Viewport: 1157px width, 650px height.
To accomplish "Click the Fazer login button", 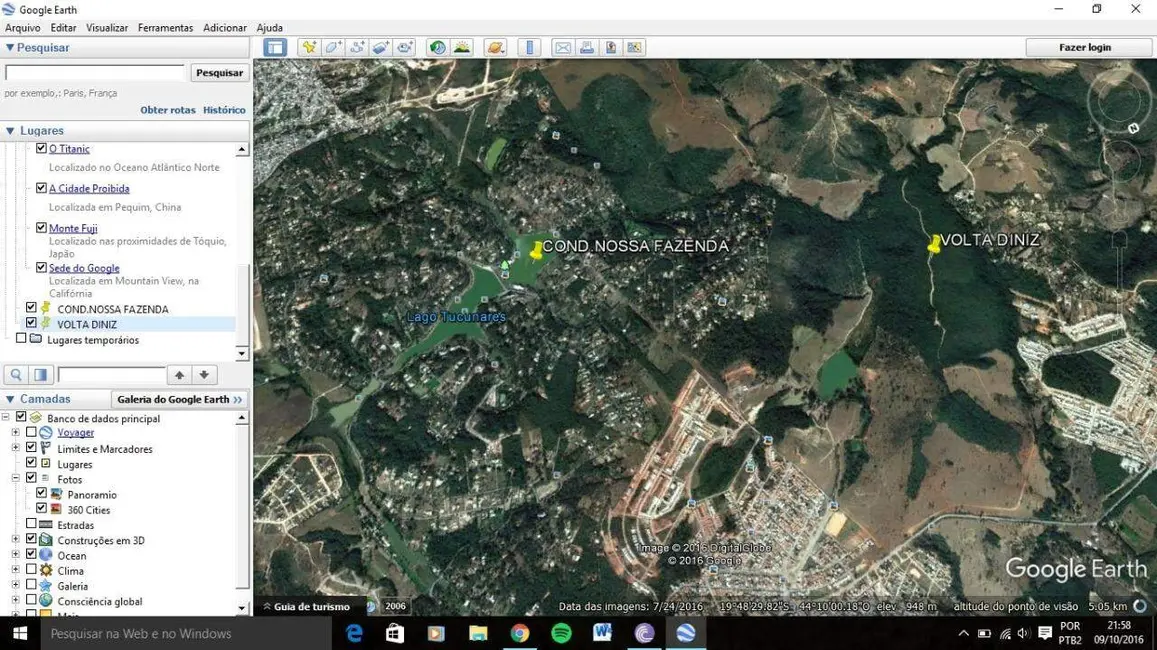I will [x=1084, y=47].
